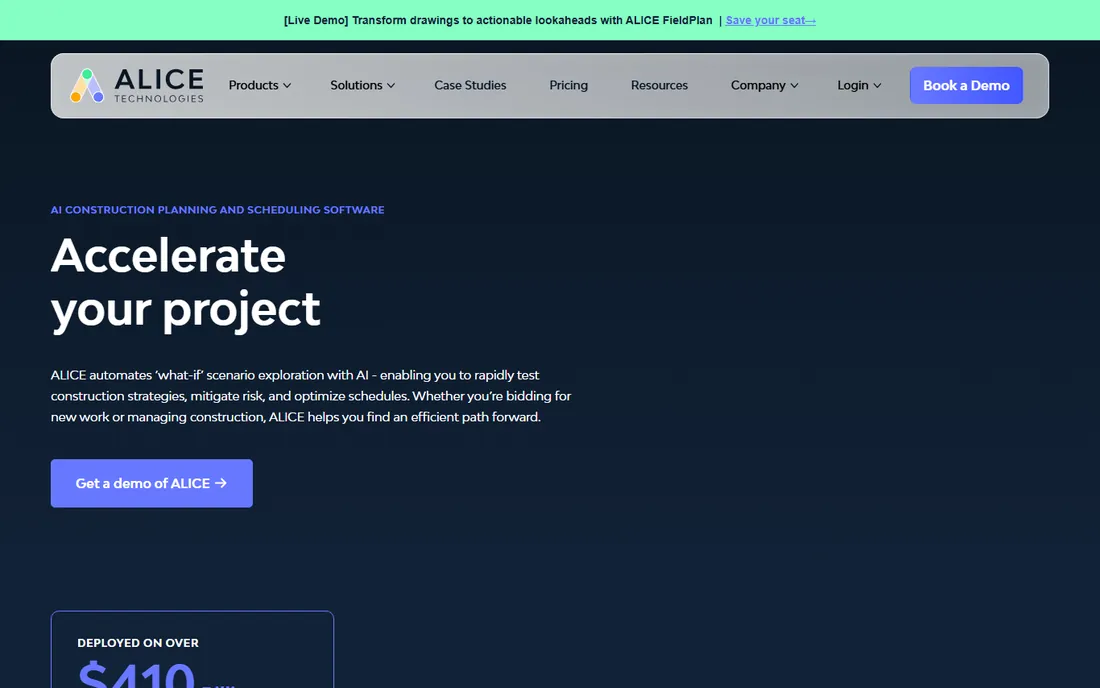
Task: Navigate to Resources
Action: click(659, 86)
